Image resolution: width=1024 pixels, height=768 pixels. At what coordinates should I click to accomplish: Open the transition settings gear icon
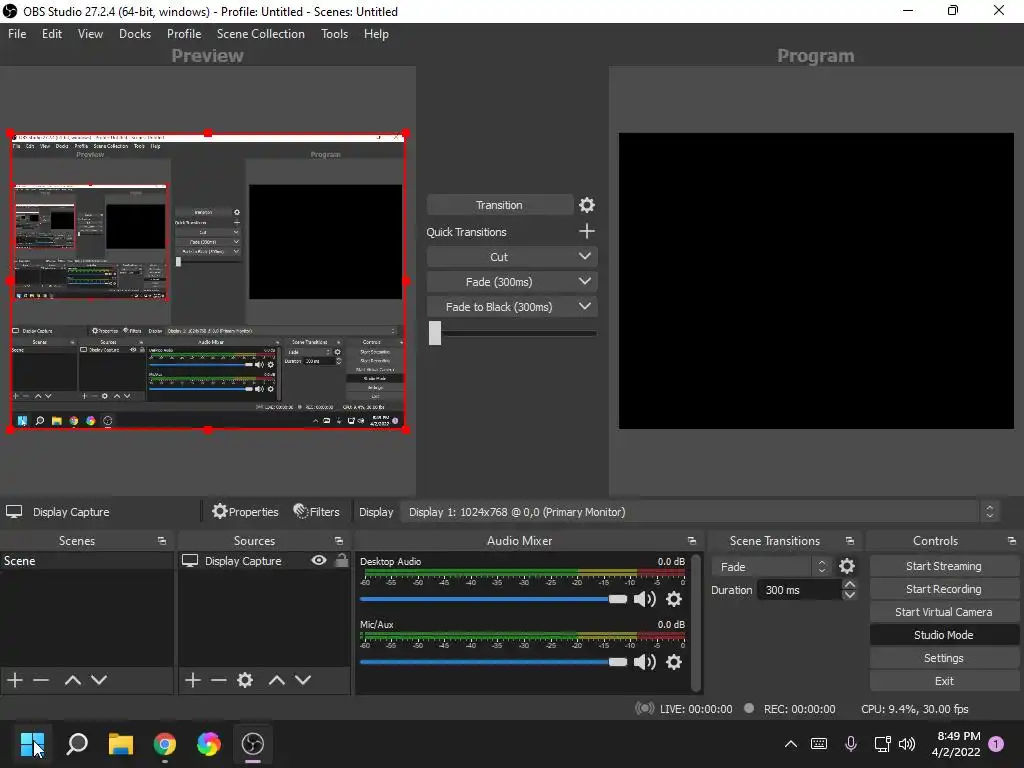(586, 205)
